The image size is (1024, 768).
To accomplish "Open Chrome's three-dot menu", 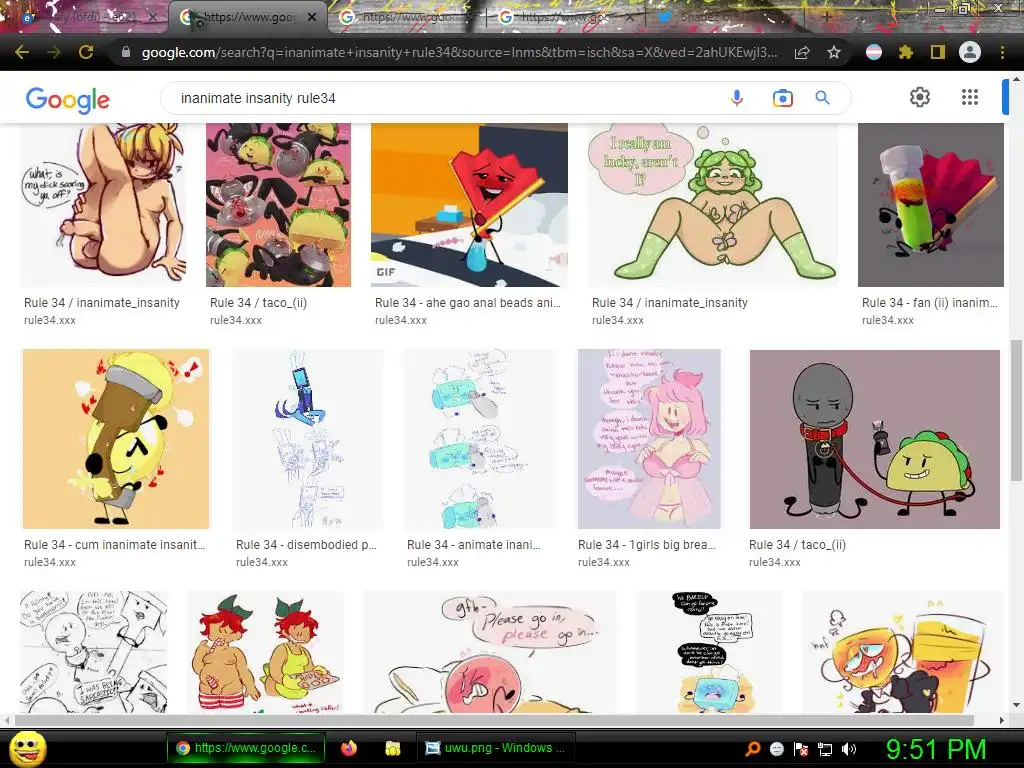I will (x=1002, y=52).
